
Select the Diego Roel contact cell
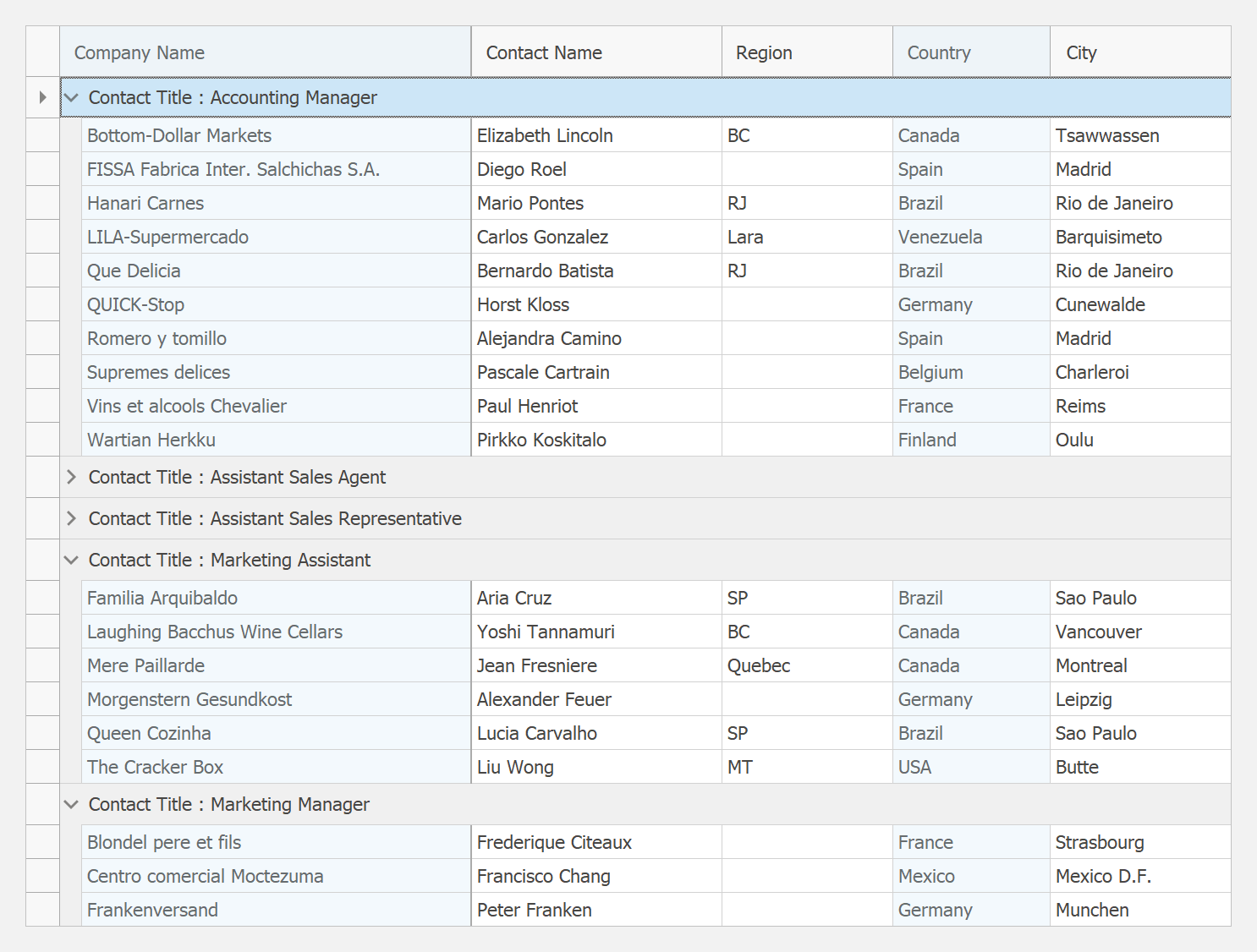point(522,169)
